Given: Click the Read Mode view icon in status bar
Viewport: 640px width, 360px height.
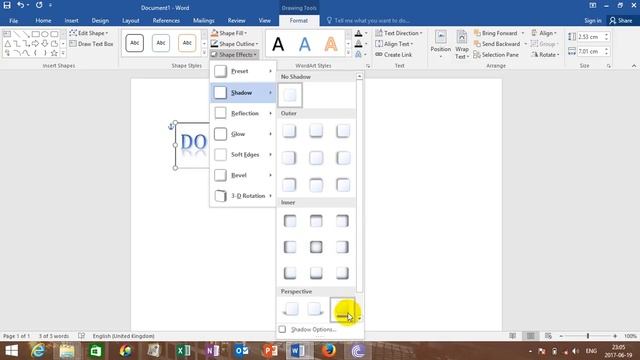Looking at the screenshot, I should 512,336.
